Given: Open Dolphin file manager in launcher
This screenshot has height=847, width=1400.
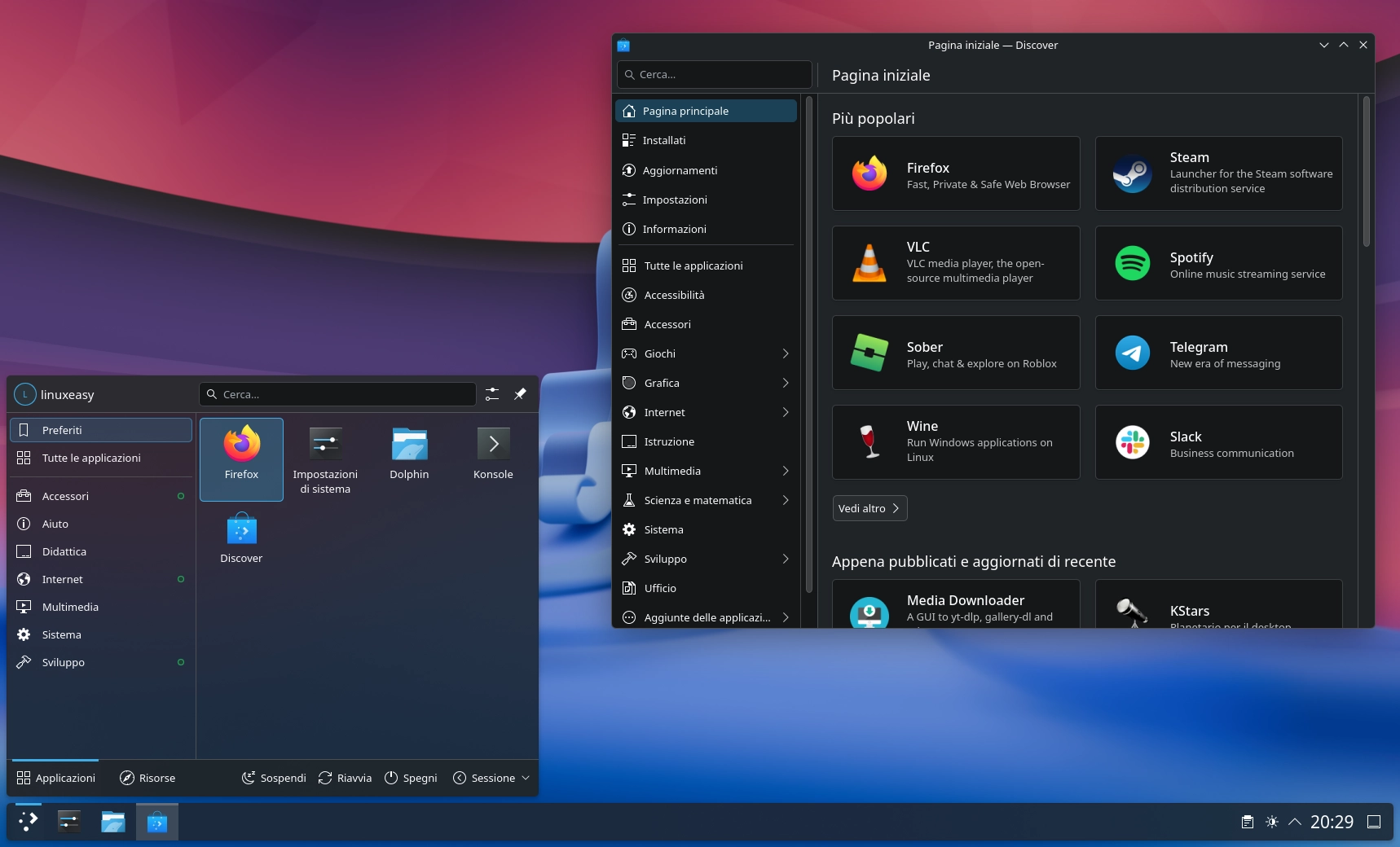Looking at the screenshot, I should point(409,459).
